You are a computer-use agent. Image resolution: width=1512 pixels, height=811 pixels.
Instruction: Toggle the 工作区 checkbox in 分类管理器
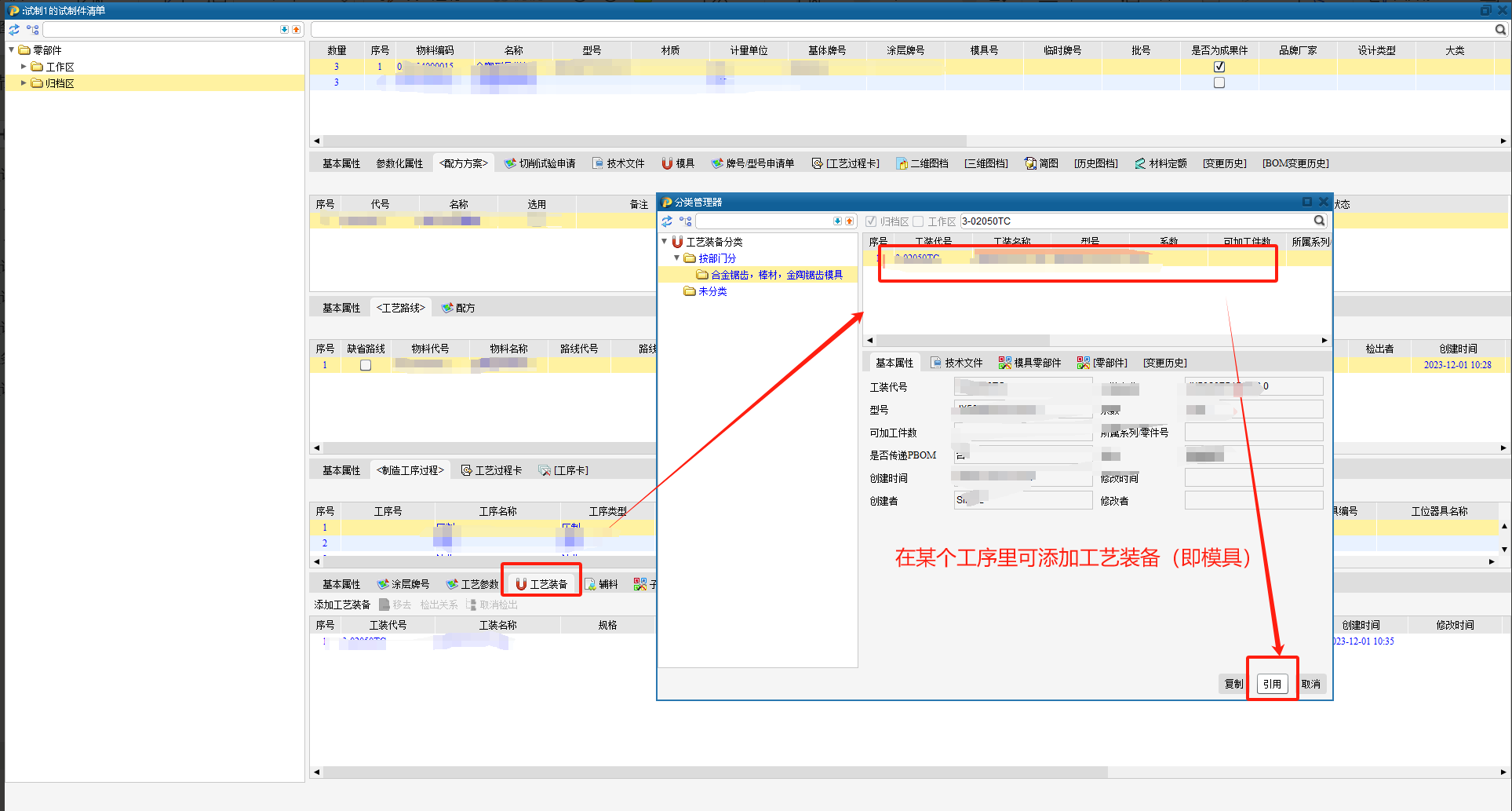[x=918, y=221]
